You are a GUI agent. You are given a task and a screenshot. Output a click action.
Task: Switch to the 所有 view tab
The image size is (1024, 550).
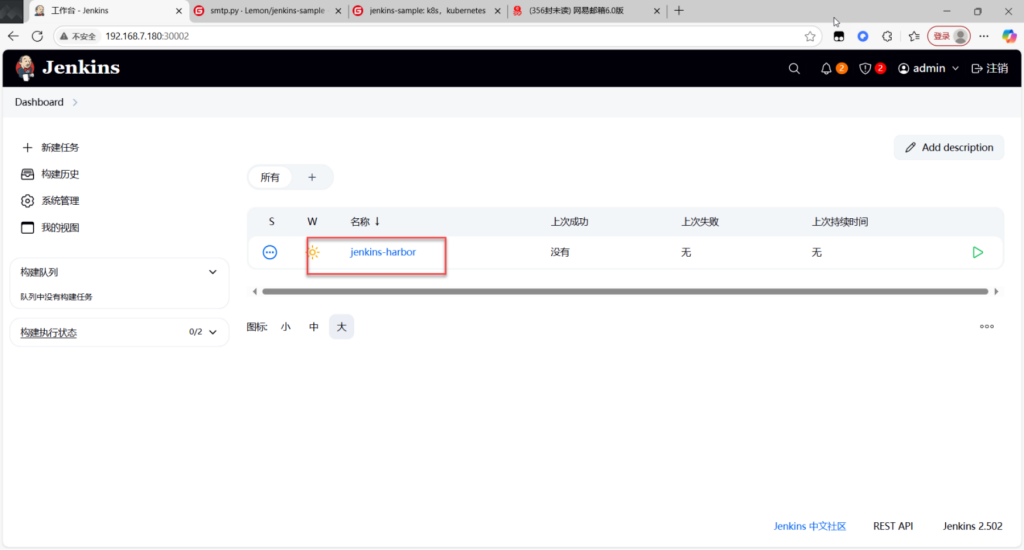(270, 177)
